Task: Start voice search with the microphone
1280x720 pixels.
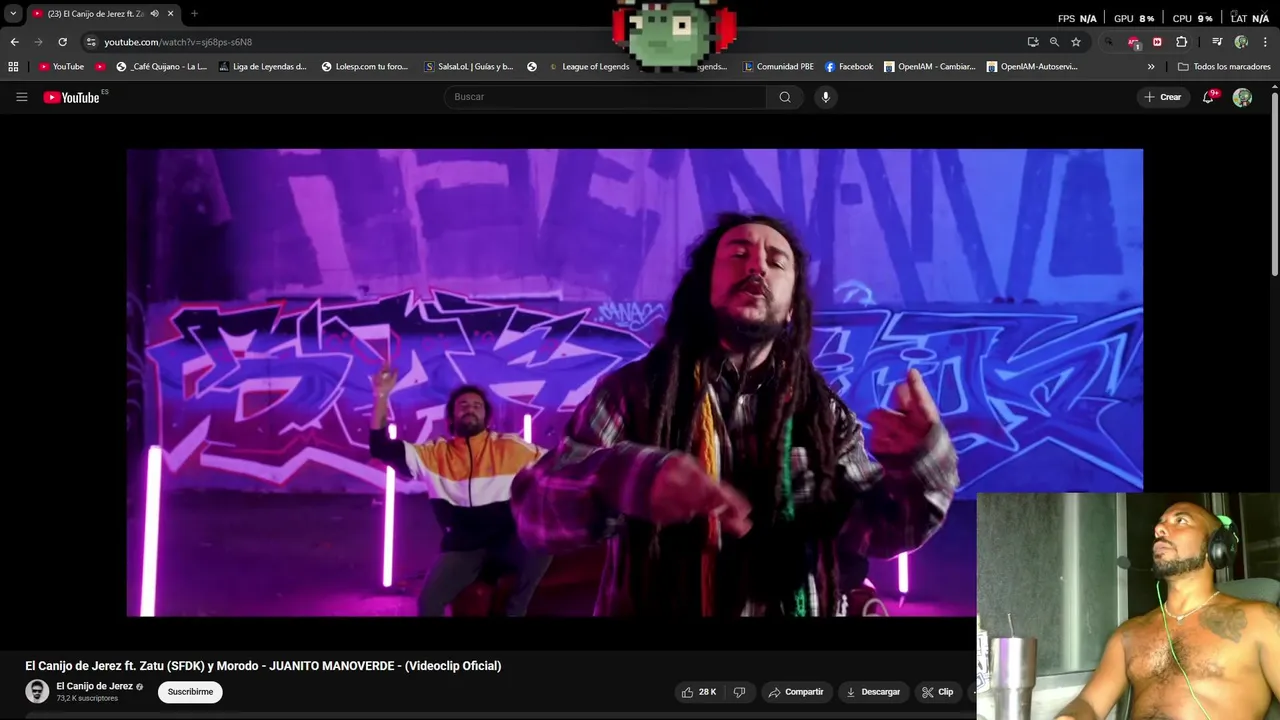Action: point(825,97)
